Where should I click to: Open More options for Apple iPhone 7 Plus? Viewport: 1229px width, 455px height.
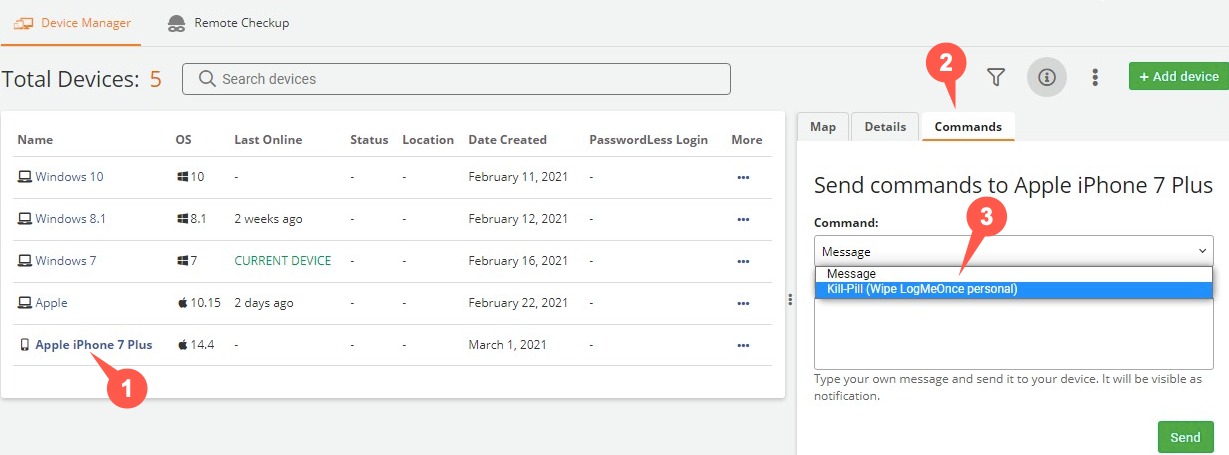(743, 345)
